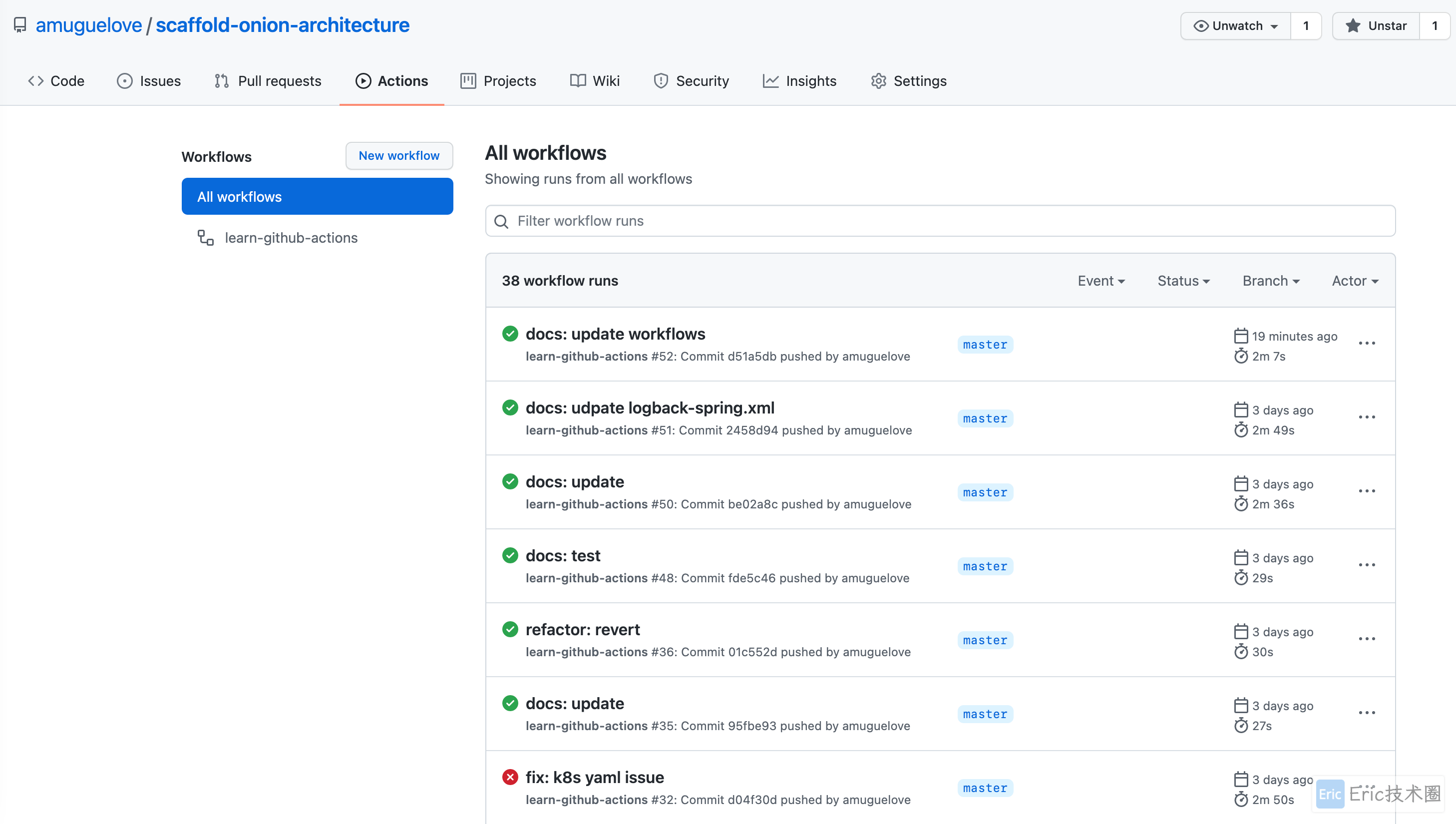1456x824 pixels.
Task: Open the refactor: revert run
Action: [x=583, y=629]
